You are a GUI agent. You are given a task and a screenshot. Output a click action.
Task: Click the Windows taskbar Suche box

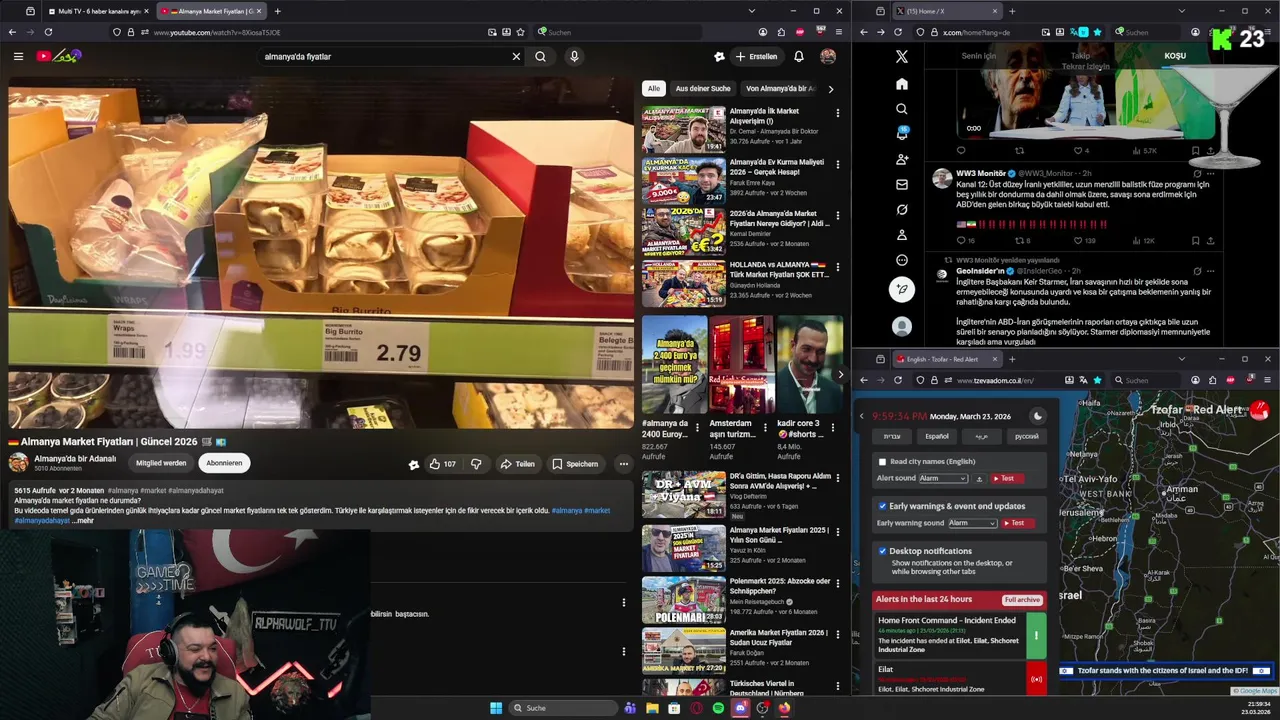[563, 708]
